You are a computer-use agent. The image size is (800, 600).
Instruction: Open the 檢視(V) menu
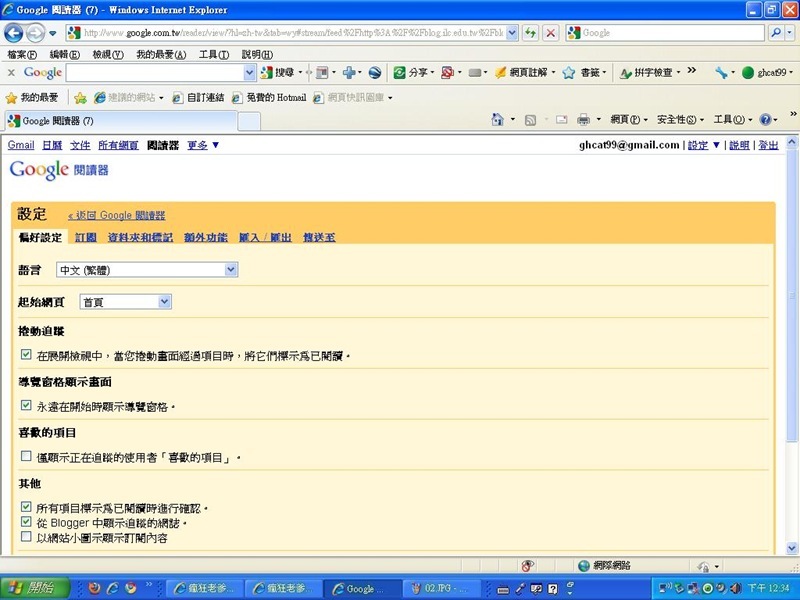[x=108, y=55]
